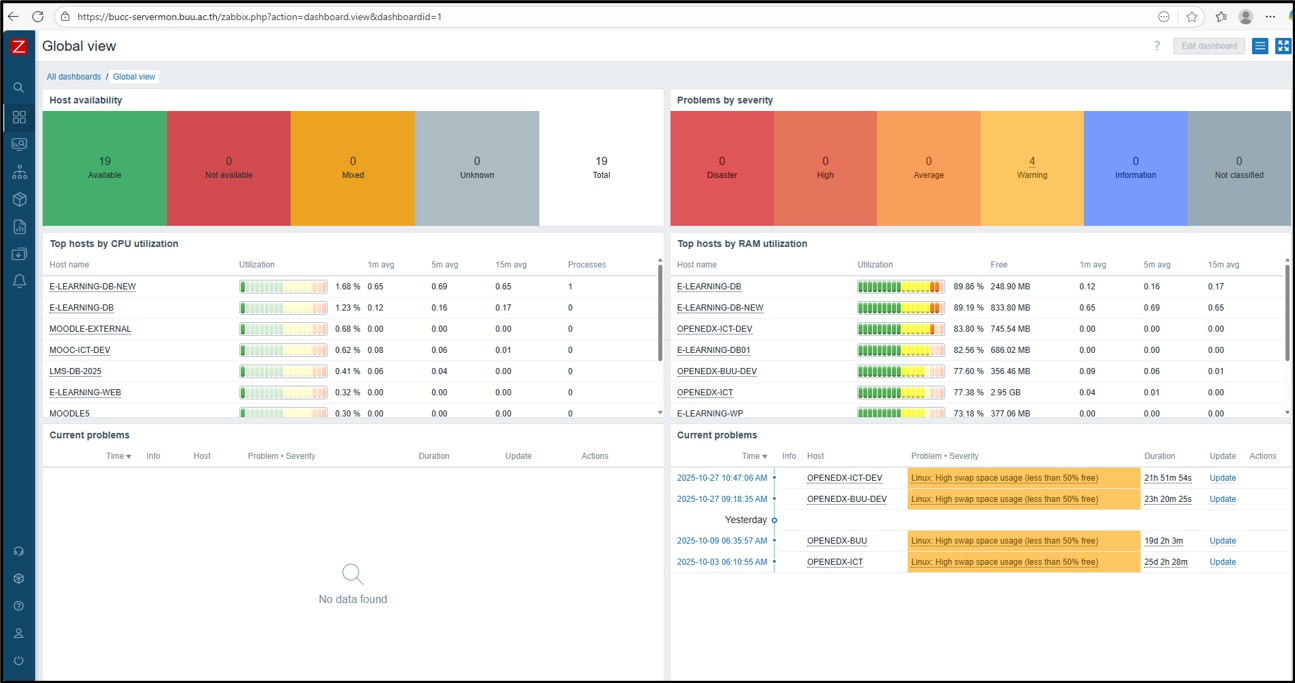1295x683 pixels.
Task: Select the Global view breadcrumb tab
Action: point(134,77)
